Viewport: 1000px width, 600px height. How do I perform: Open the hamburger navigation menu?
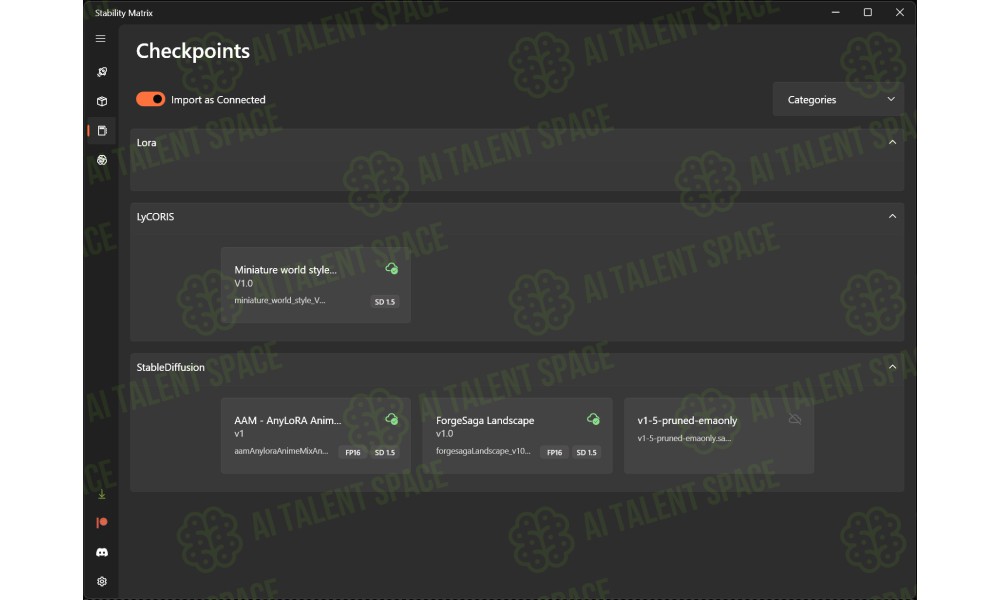(101, 39)
